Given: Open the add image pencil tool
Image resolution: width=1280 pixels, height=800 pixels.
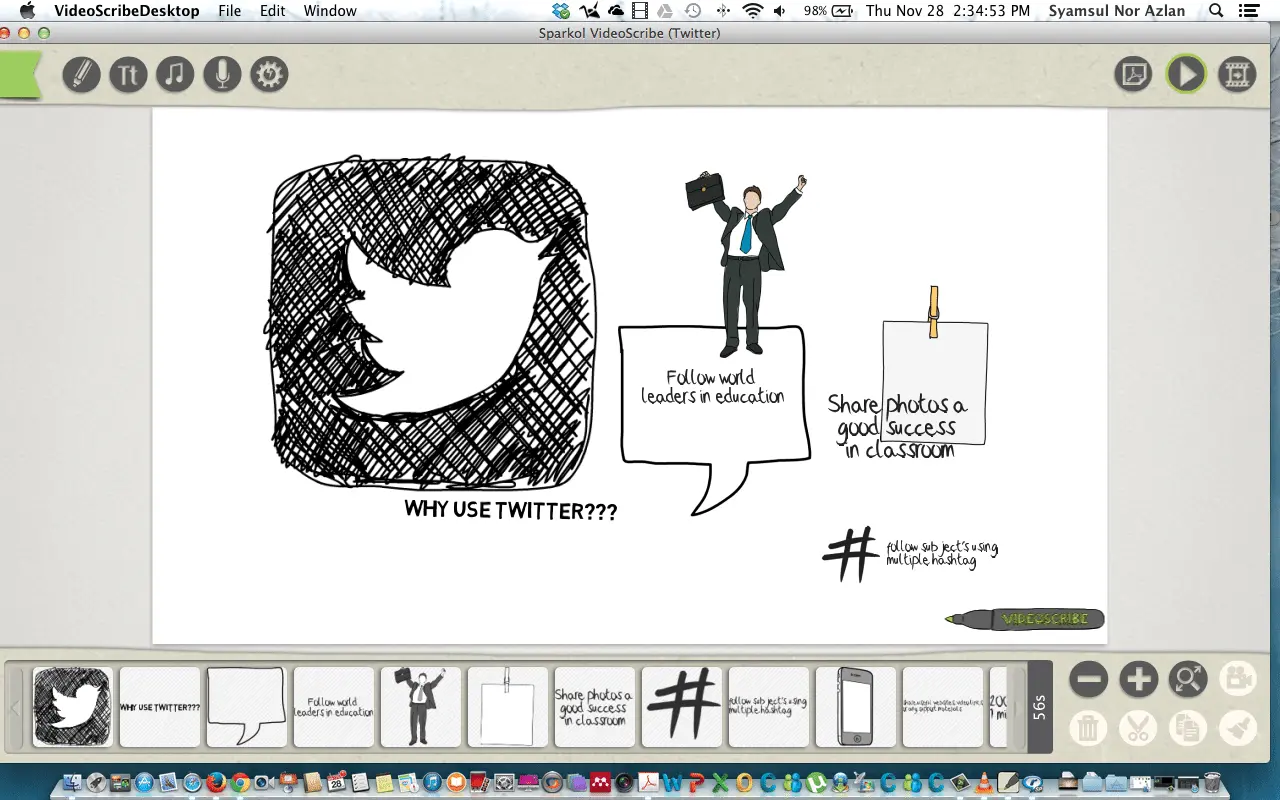Looking at the screenshot, I should (81, 75).
